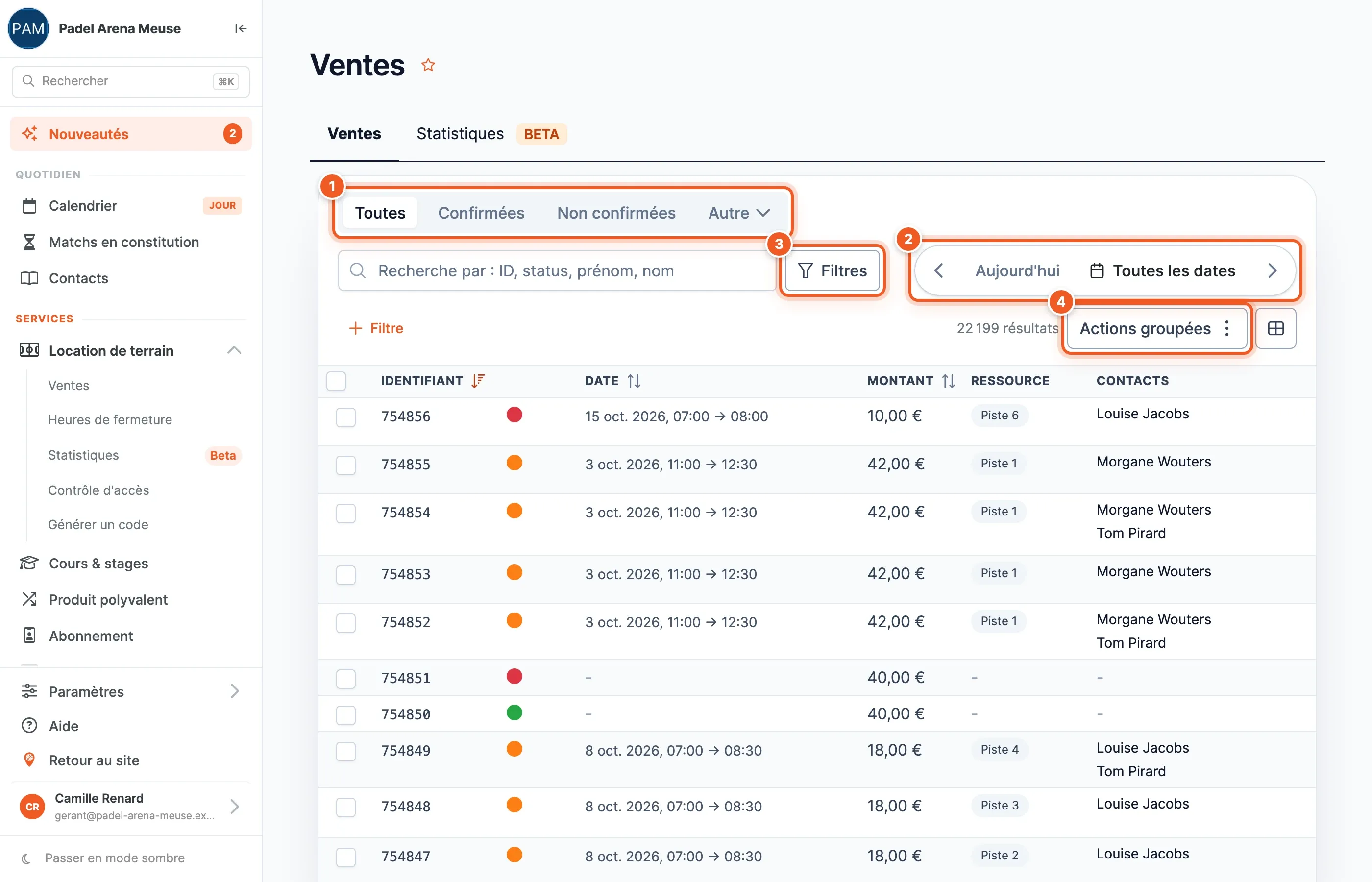This screenshot has height=882, width=1372.
Task: Open Heures de fermeture in the sidebar
Action: pos(110,420)
